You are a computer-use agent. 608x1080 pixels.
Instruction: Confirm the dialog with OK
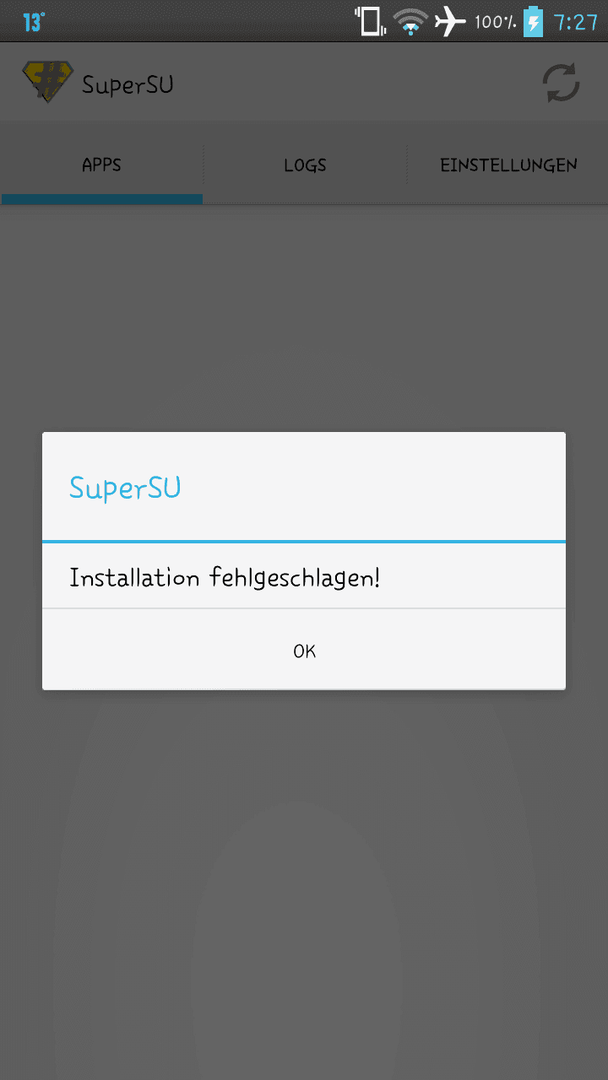304,650
